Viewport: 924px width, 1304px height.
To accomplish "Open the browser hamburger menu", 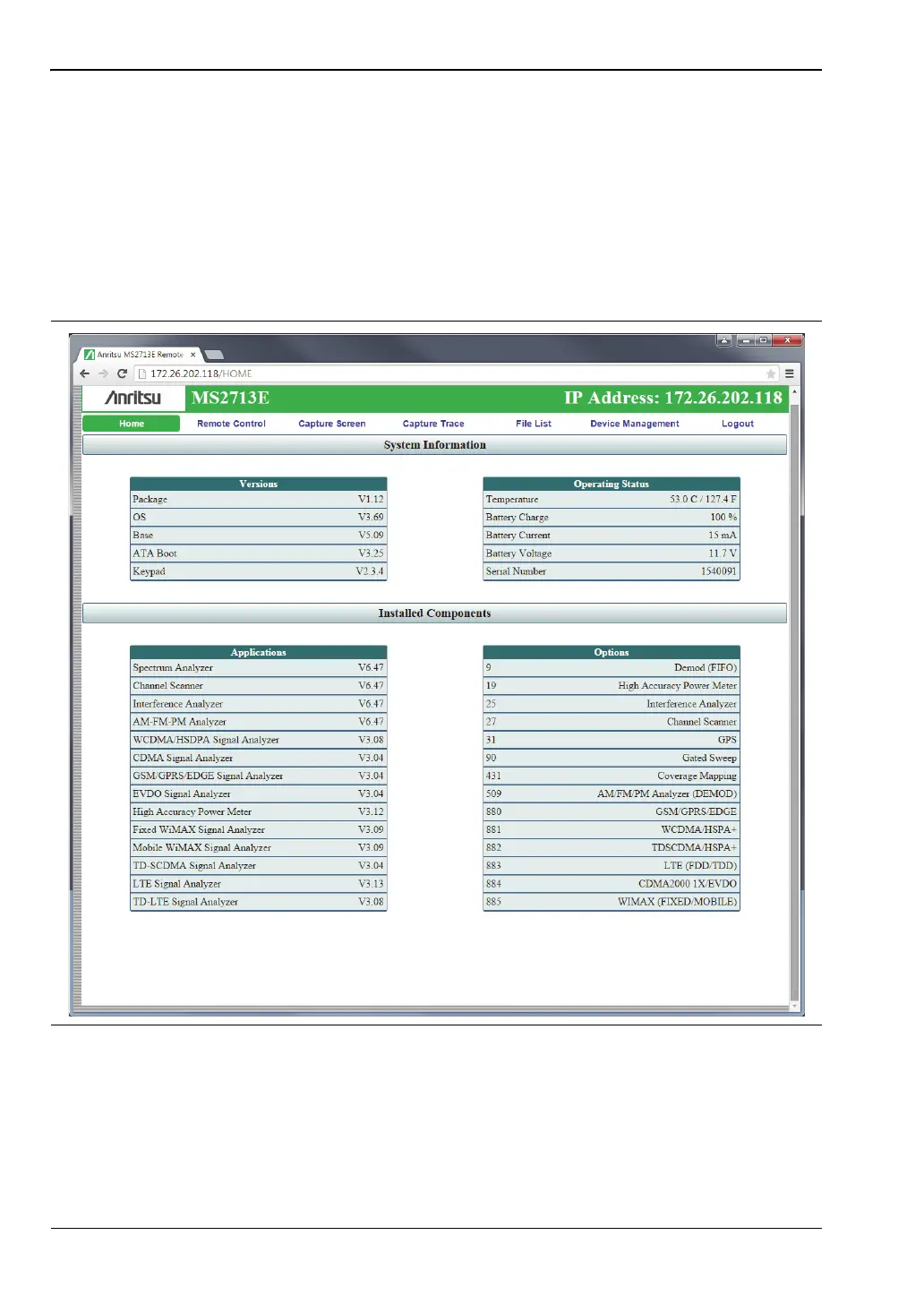I will tap(790, 373).
